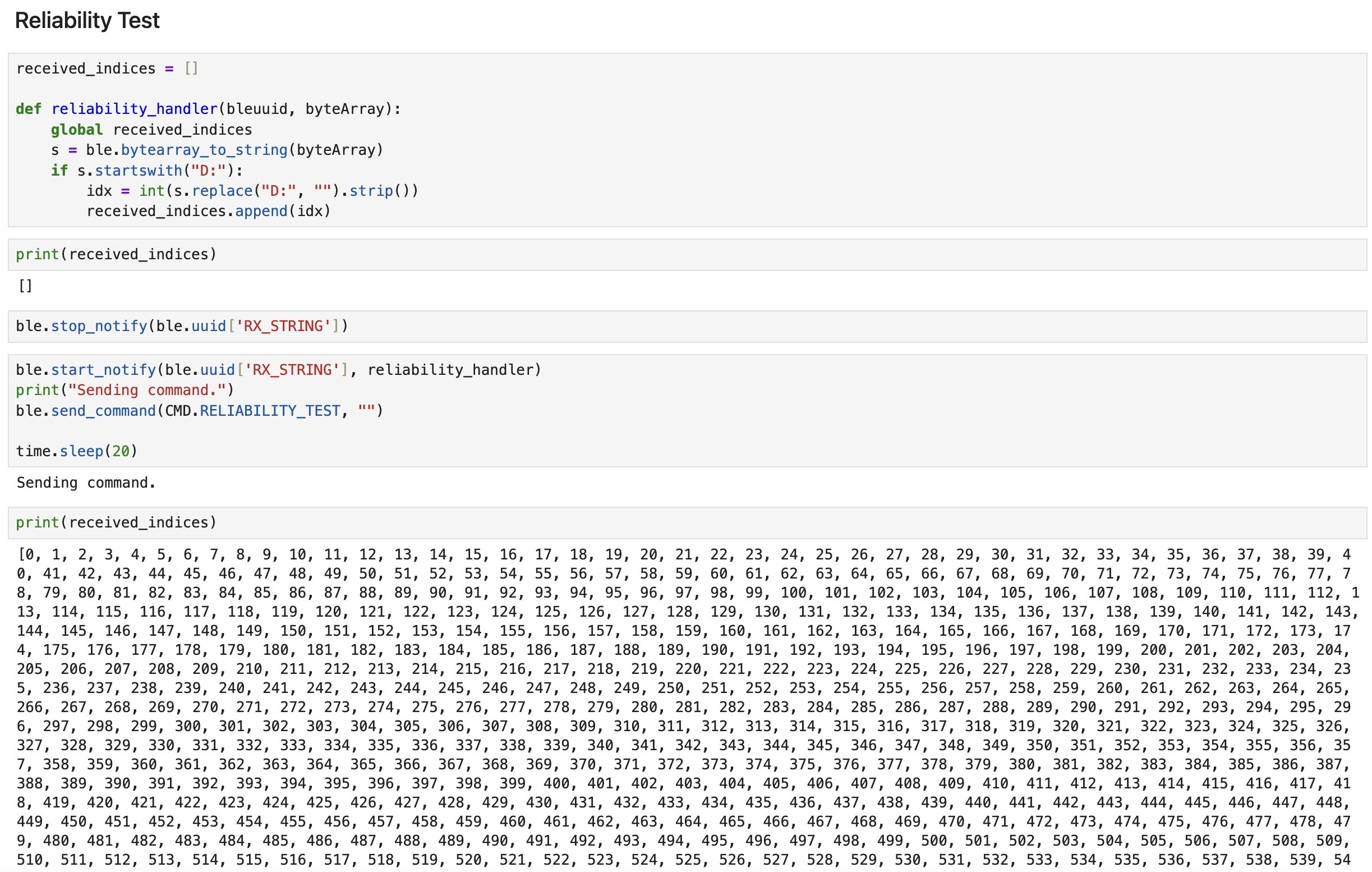Image resolution: width=1372 pixels, height=872 pixels.
Task: Select the int conversion in the idx assignment
Action: click(151, 190)
